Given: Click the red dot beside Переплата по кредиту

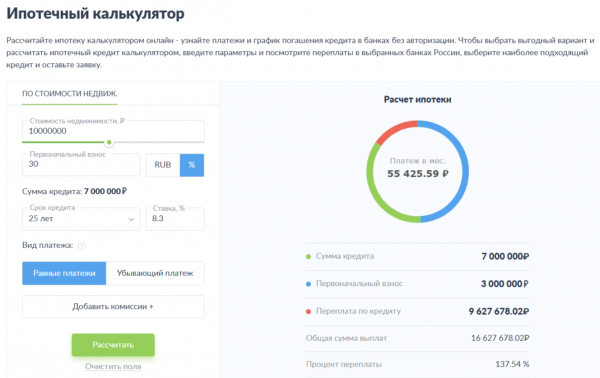Looking at the screenshot, I should click(x=308, y=311).
